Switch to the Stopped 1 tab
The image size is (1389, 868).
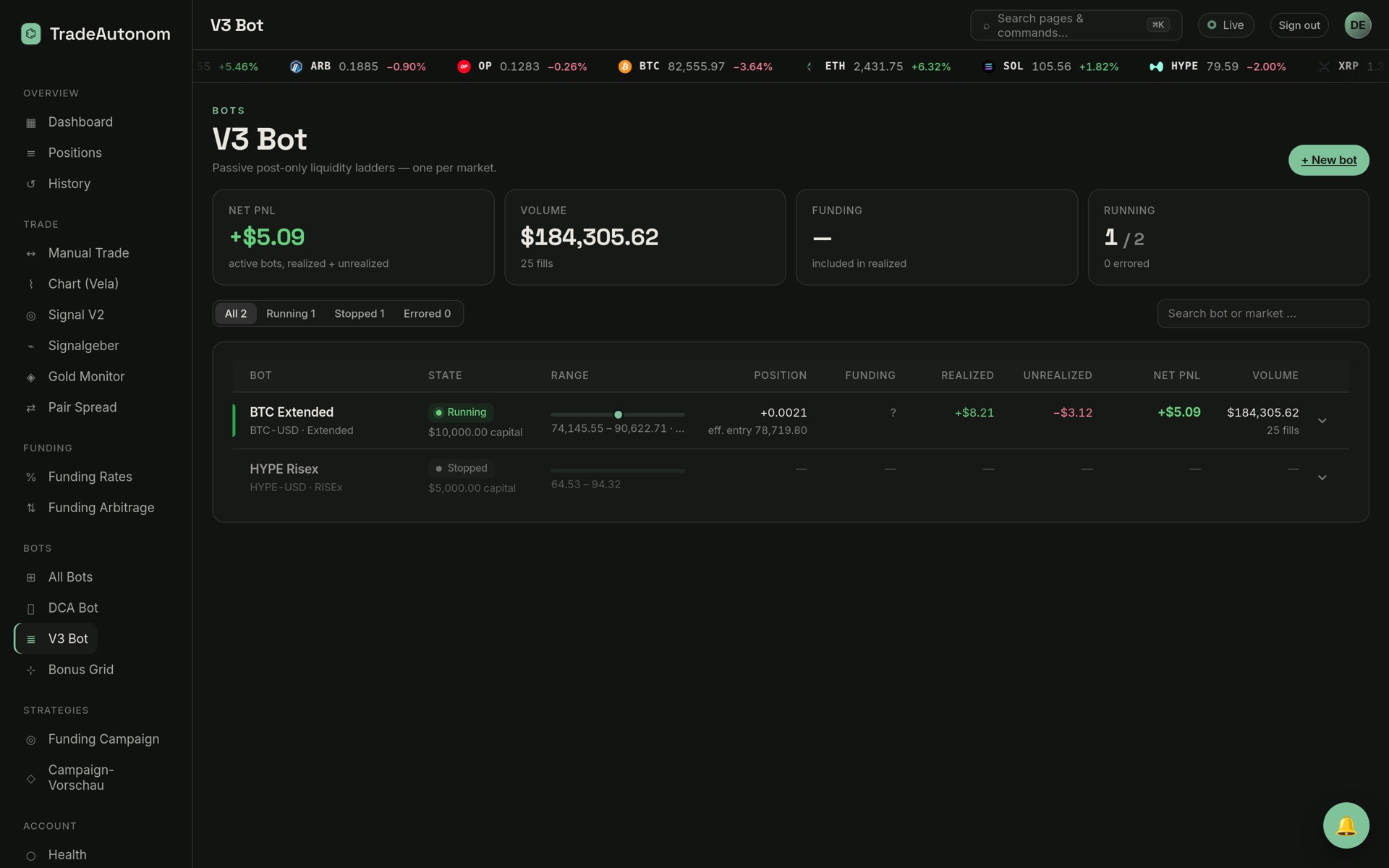coord(360,313)
